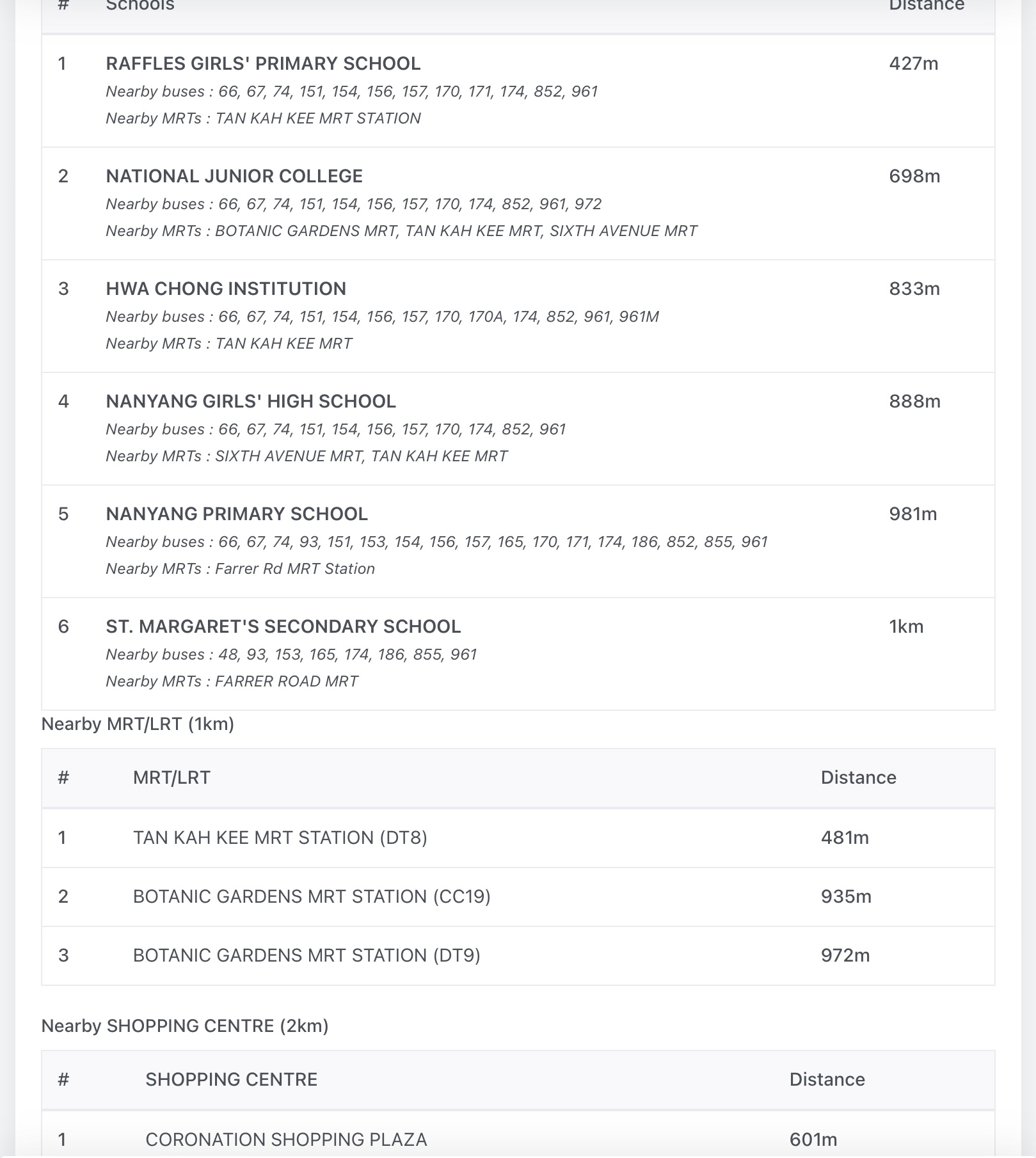Viewport: 1036px width, 1158px height.
Task: Click the Nearby SHOPPING CENTRE (2km) title
Action: (185, 1026)
